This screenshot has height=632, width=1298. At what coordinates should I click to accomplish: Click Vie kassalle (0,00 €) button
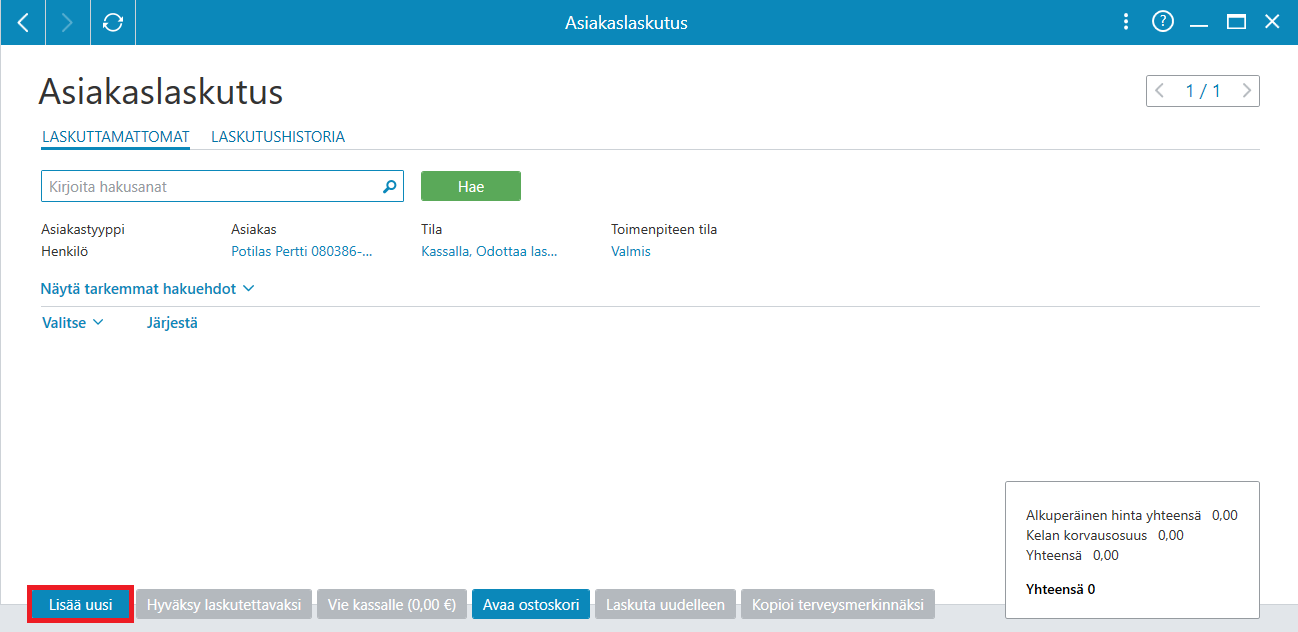tap(392, 605)
